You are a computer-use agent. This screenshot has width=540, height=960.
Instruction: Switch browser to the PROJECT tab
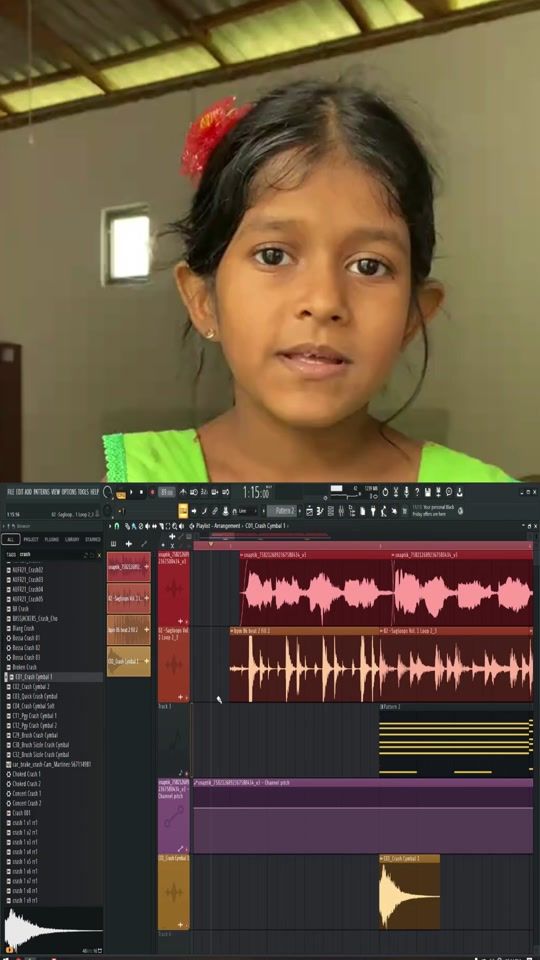pos(31,539)
